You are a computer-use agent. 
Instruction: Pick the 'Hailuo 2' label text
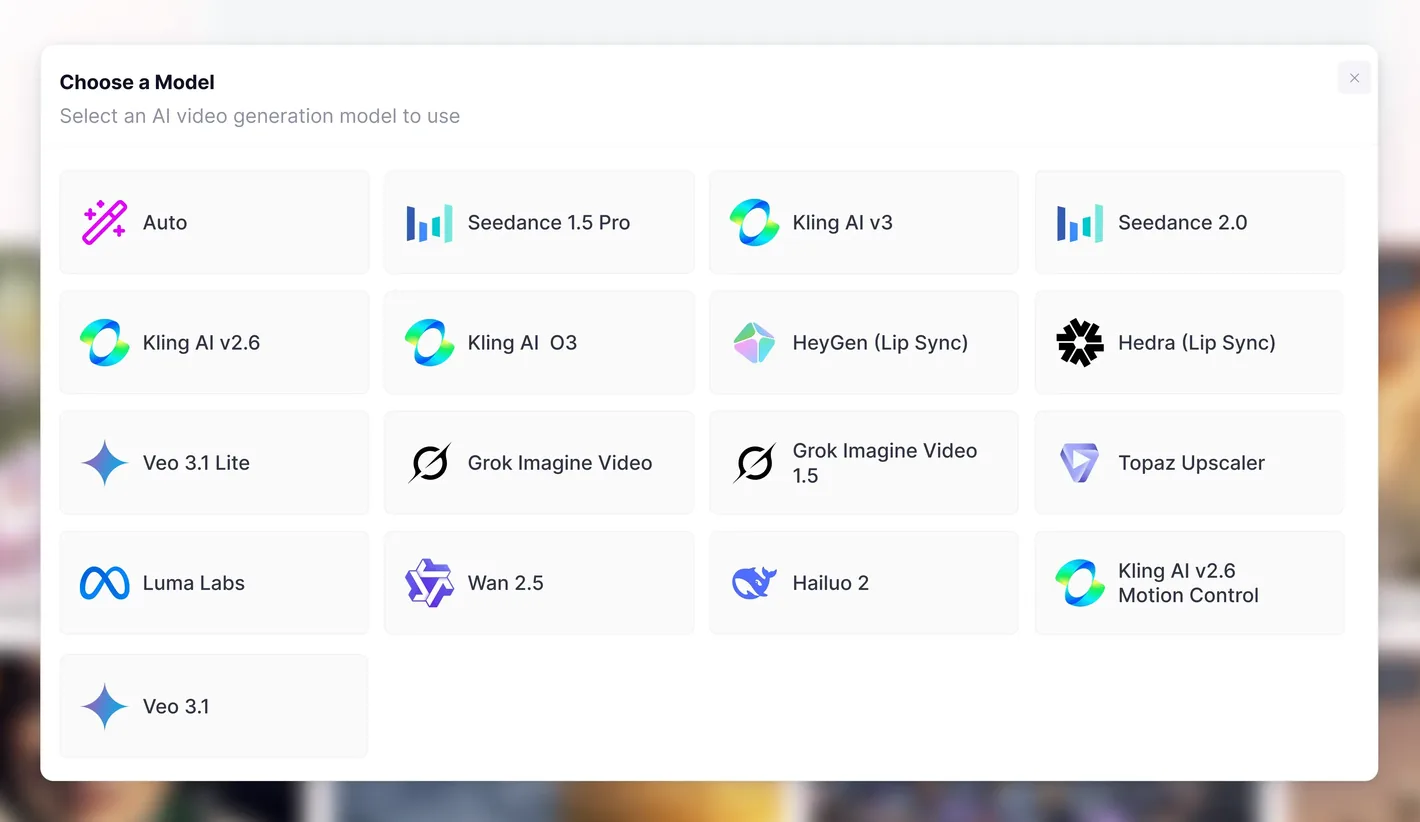(831, 583)
